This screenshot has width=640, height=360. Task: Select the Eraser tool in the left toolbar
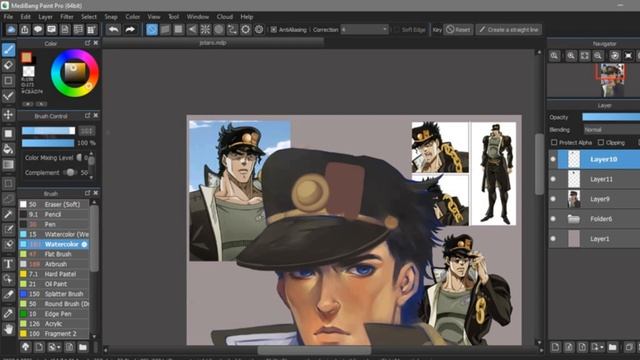coord(8,65)
